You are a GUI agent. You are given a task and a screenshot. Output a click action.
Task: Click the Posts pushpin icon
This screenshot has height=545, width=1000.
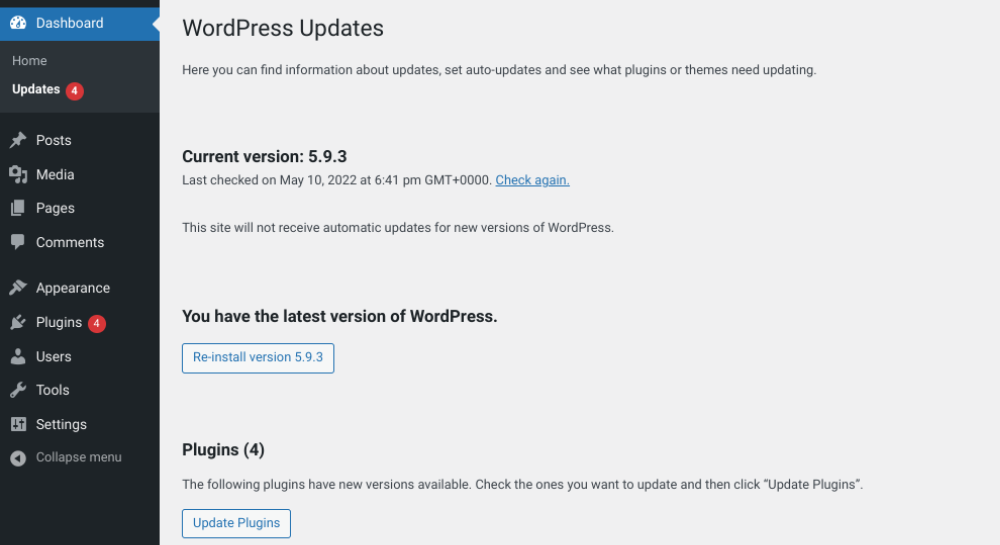coord(18,141)
